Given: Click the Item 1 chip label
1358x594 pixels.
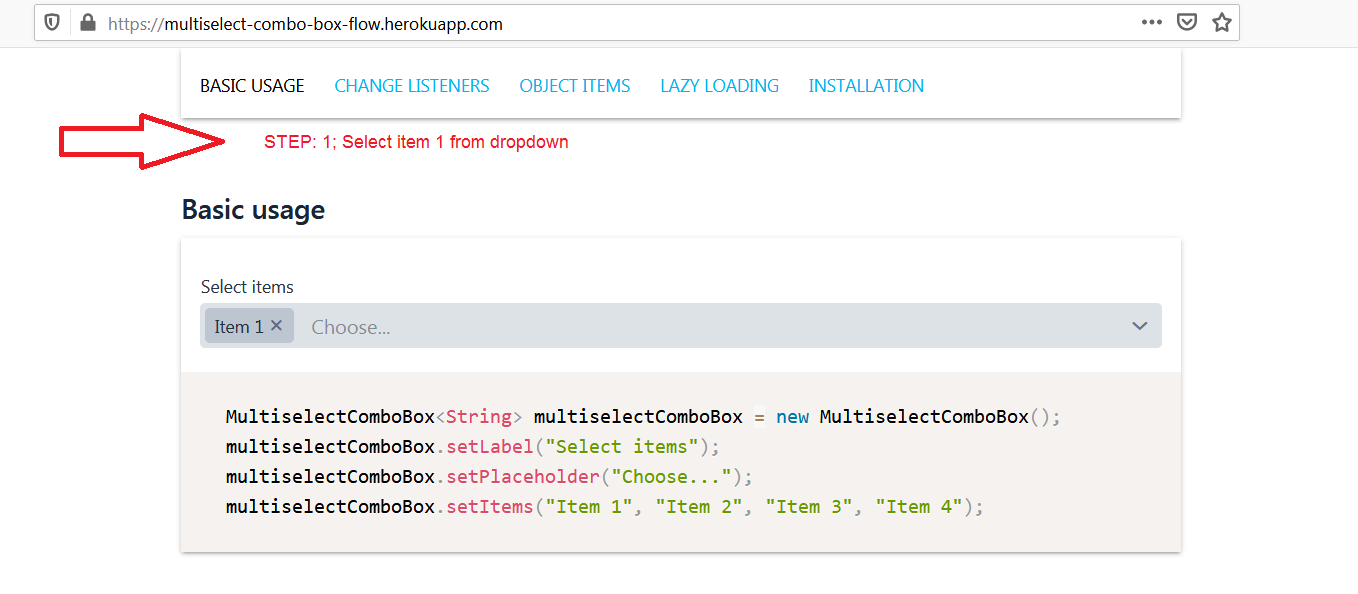Looking at the screenshot, I should [x=238, y=327].
